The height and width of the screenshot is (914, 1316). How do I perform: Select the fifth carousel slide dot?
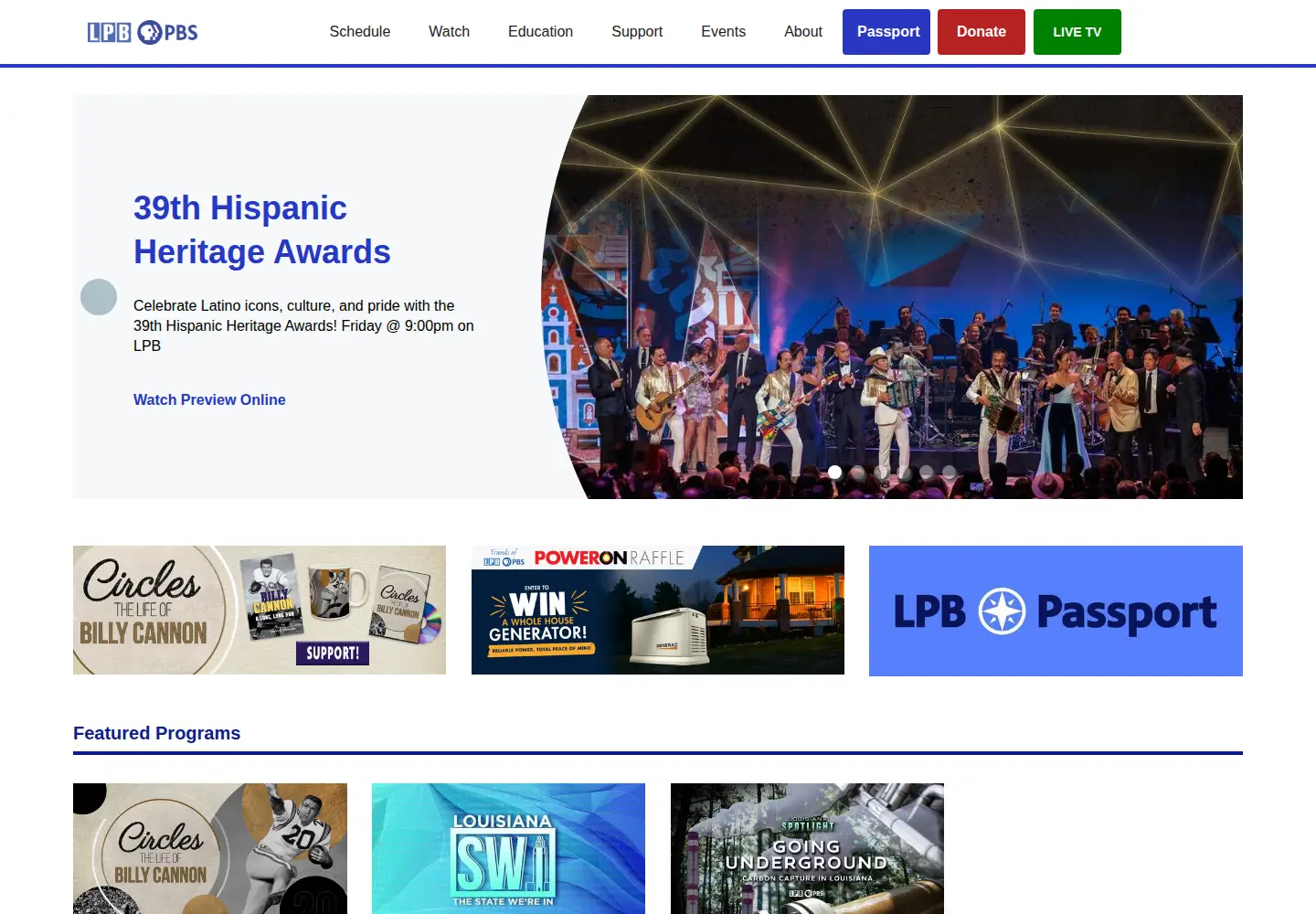pyautogui.click(x=926, y=473)
